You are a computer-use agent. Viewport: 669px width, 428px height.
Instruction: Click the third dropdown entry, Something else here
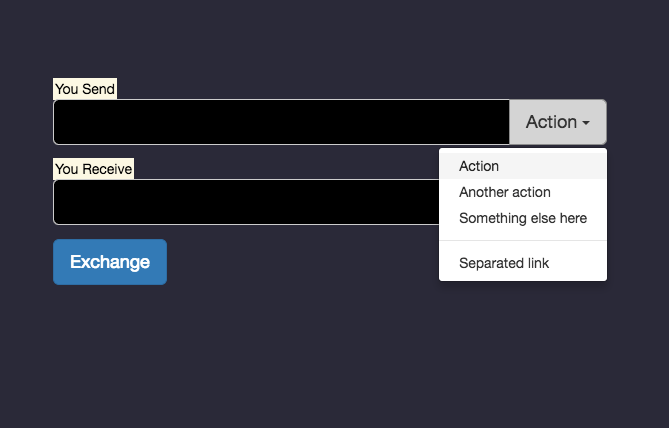pos(522,218)
